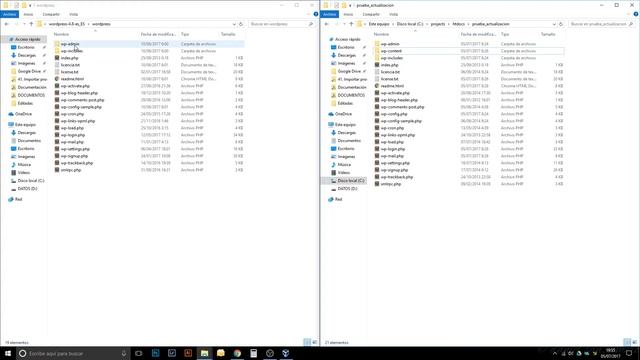
Task: Open recent locations dropdown in wordpress window
Action: click(24, 24)
